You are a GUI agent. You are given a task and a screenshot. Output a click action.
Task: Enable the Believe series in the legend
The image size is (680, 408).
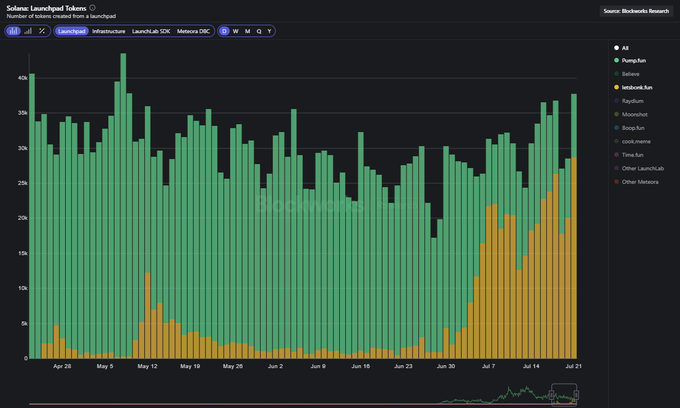tap(633, 74)
